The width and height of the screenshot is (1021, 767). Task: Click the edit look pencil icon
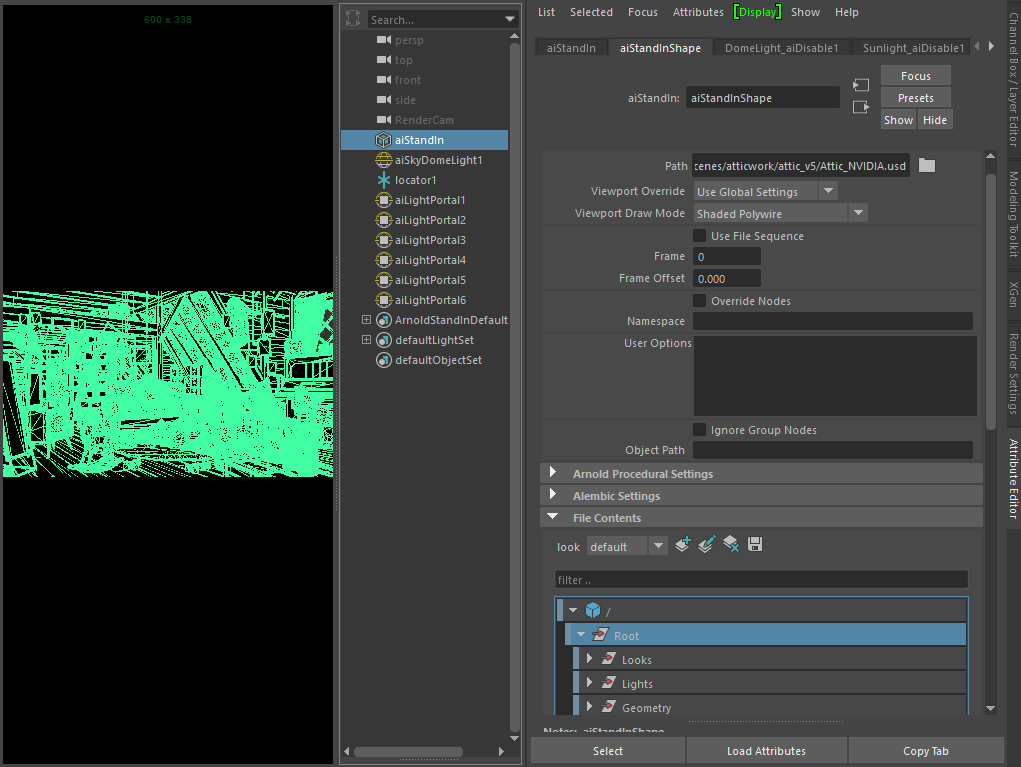pos(707,545)
